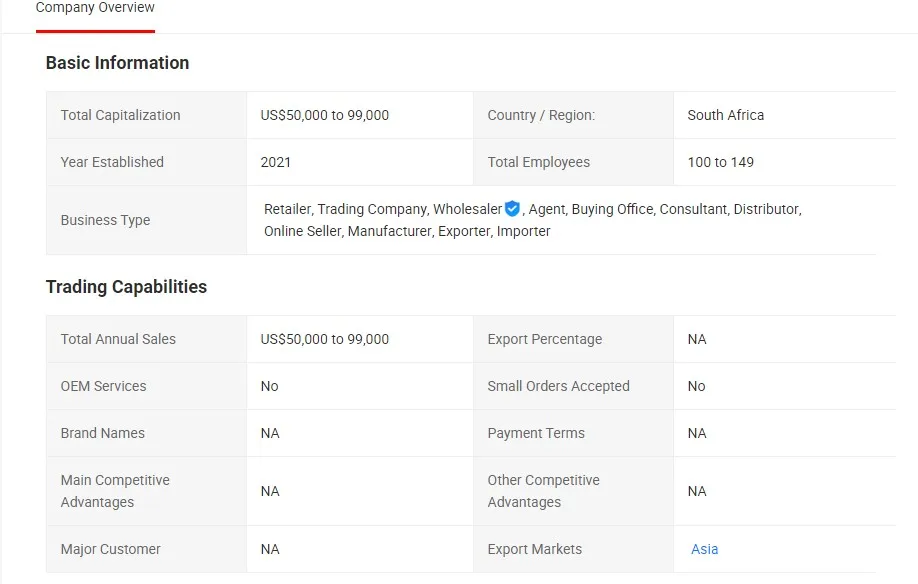The image size is (918, 584).
Task: Open the Company Overview tab
Action: 95,9
